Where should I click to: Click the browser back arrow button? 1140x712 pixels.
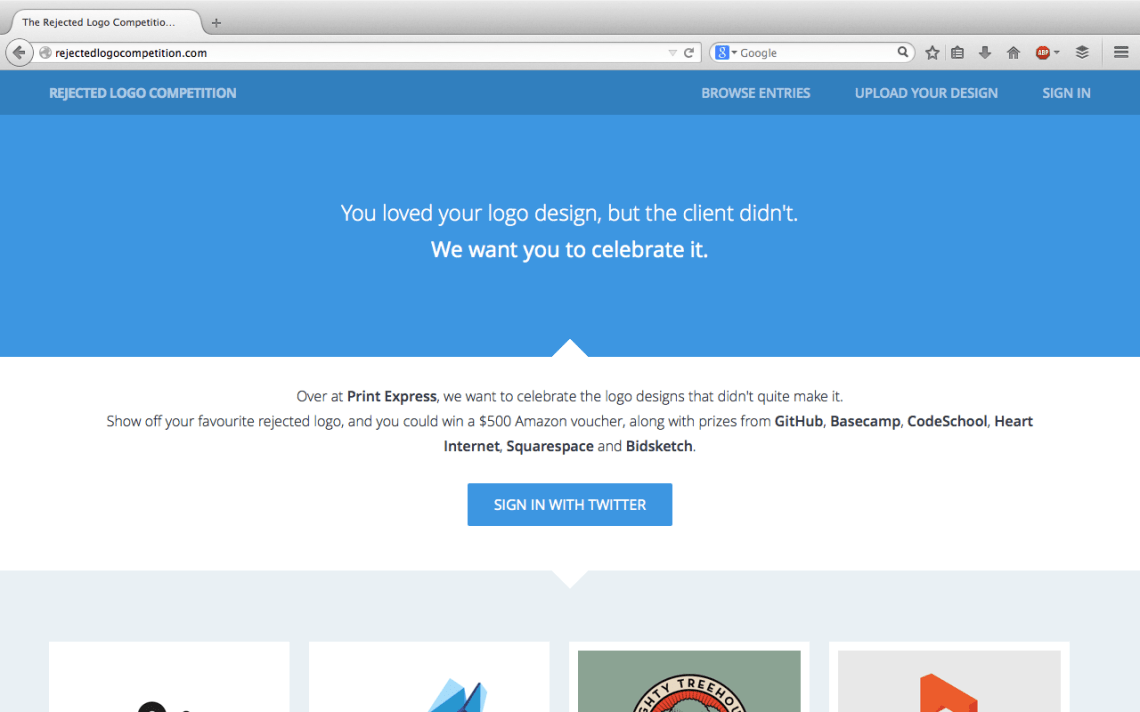[19, 53]
